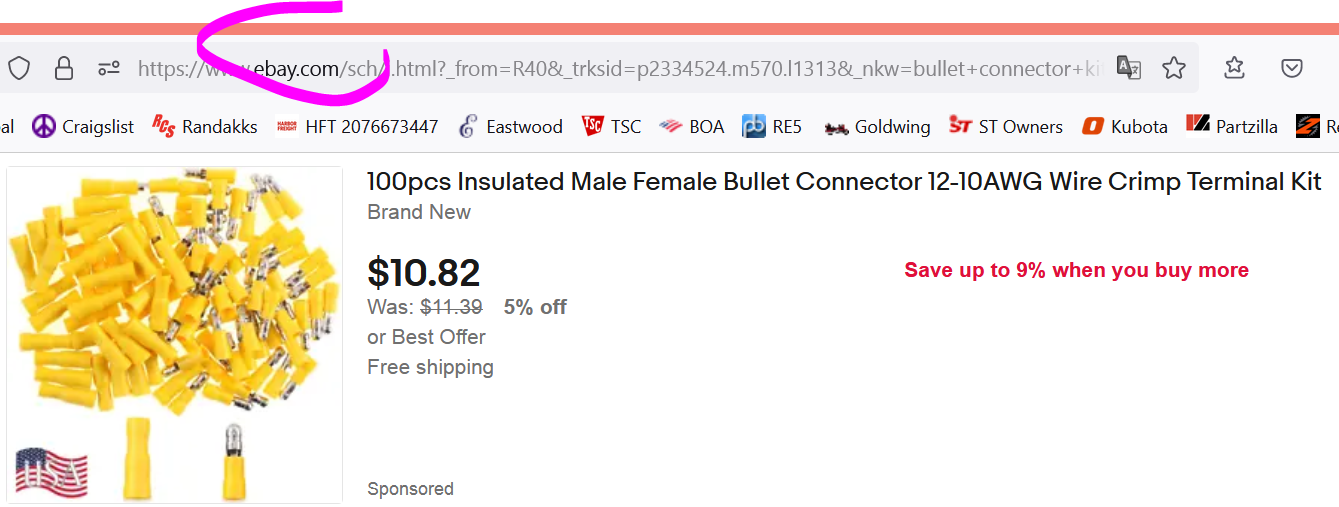Open the bookmarks star tray icon
Image resolution: width=1339 pixels, height=507 pixels.
(x=1235, y=68)
